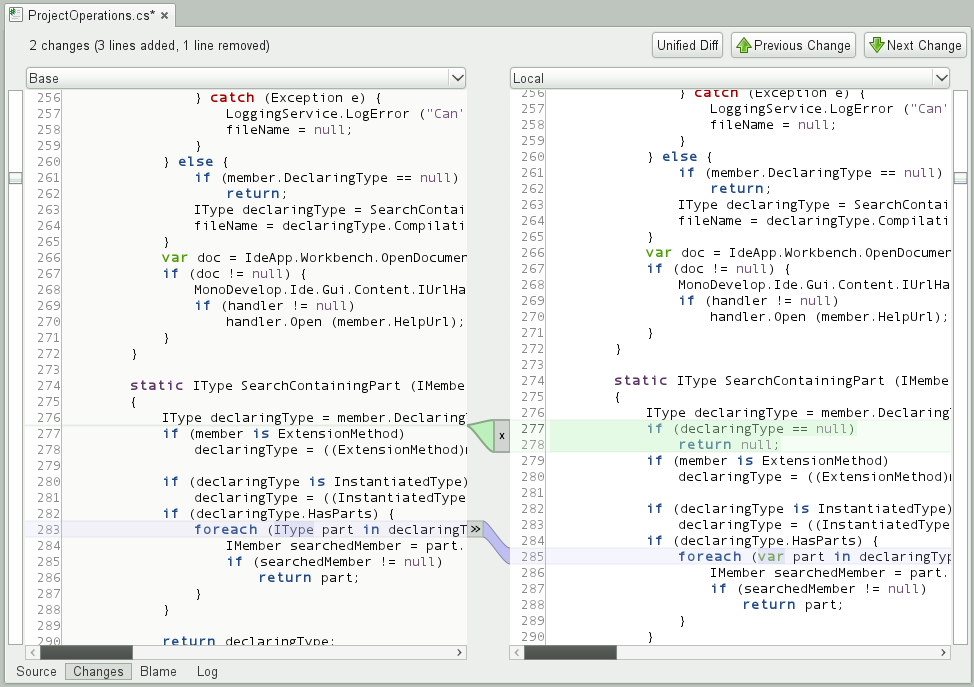Close the ProjectOperations.cs tab

tap(164, 16)
